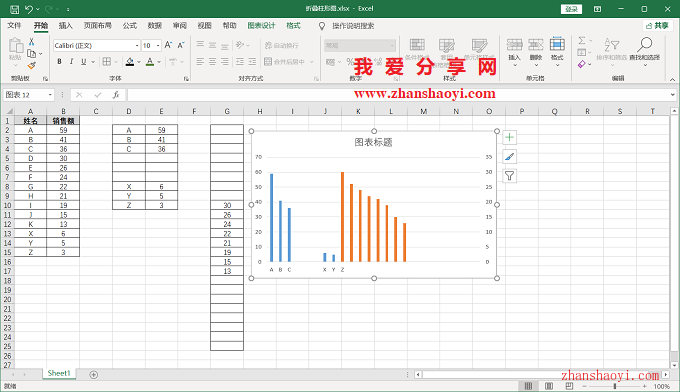Collapse the ribbon with chevron

click(672, 79)
